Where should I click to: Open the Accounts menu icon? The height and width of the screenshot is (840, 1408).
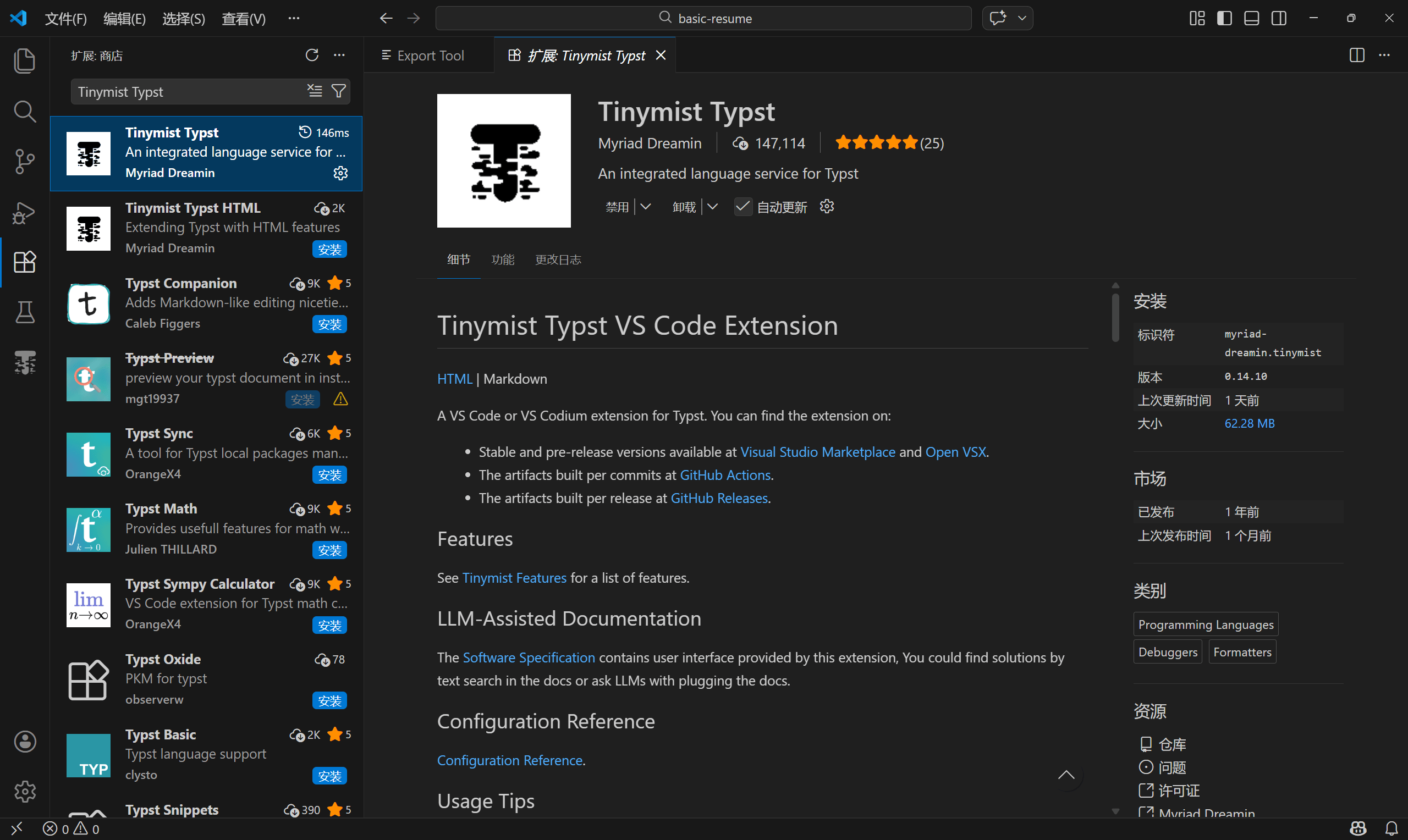(24, 742)
